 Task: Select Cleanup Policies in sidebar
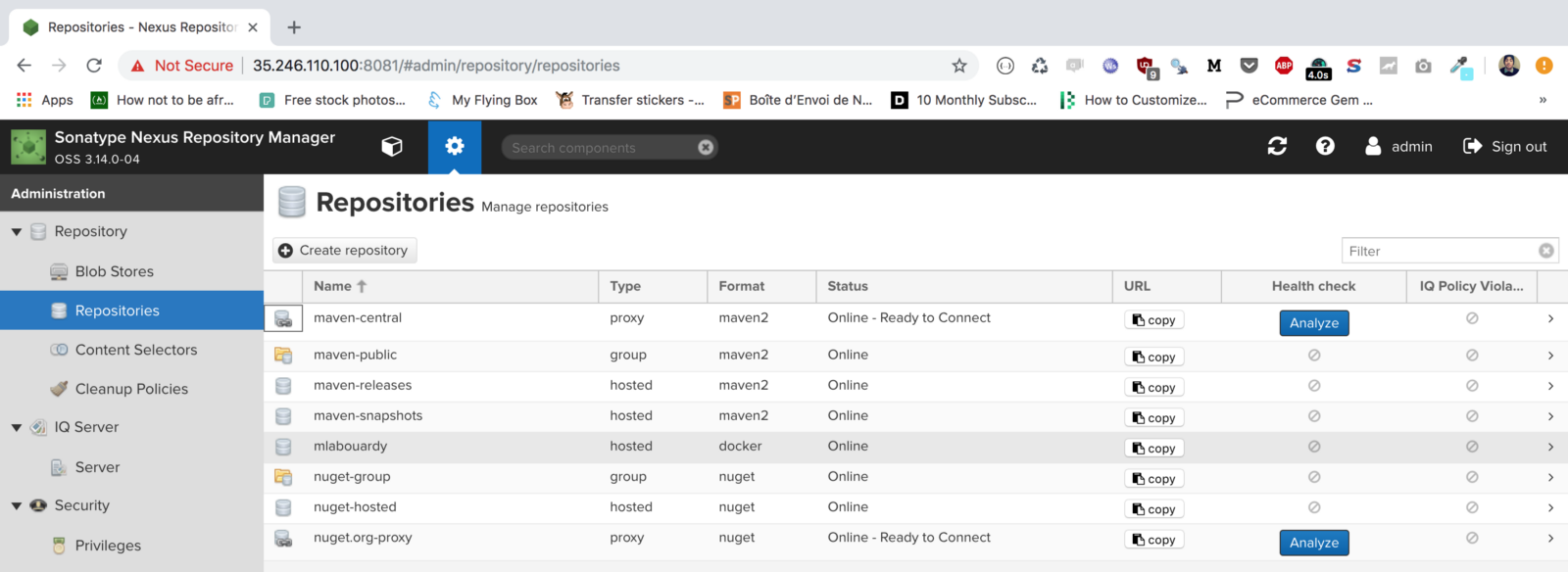(131, 389)
